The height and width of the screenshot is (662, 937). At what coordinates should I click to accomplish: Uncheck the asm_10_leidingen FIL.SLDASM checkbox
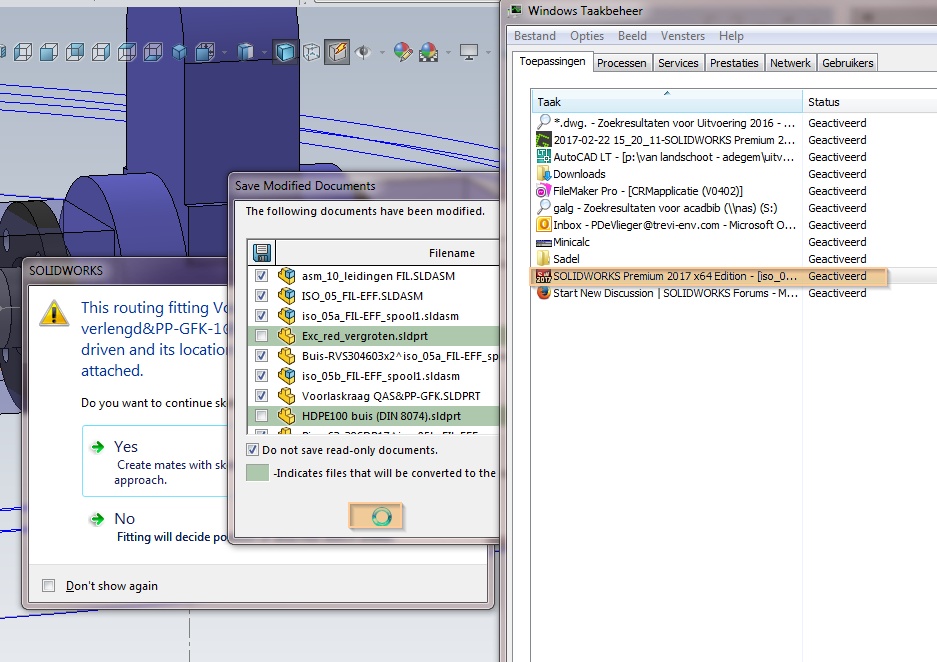pos(261,275)
